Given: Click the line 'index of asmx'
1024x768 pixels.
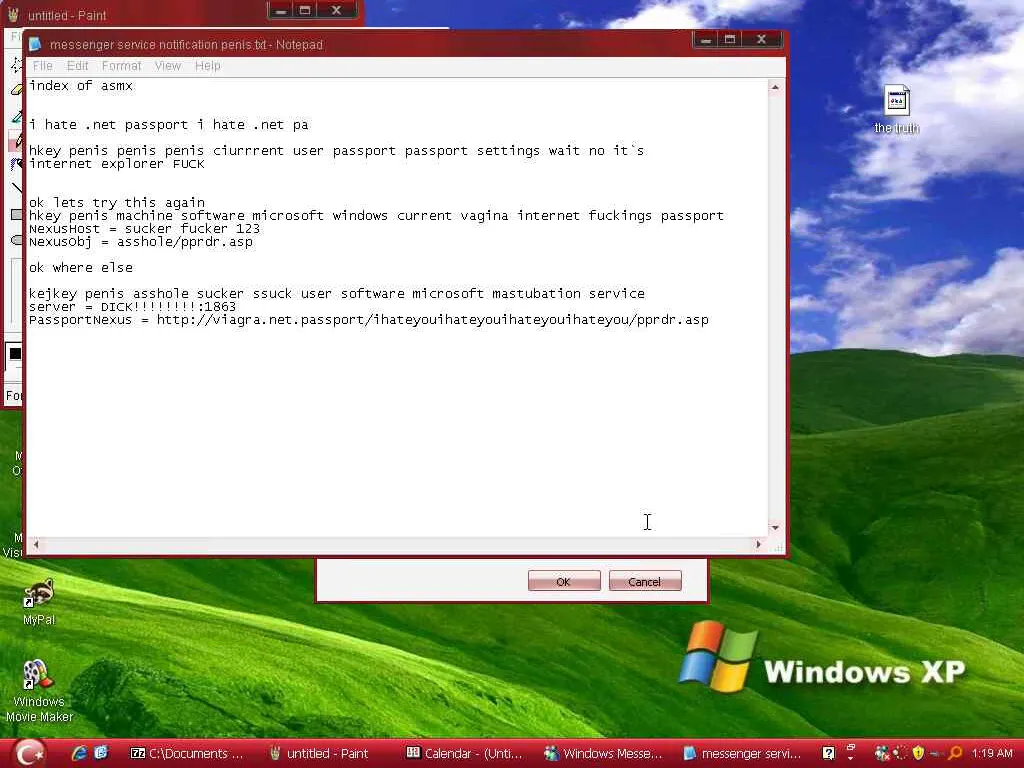Looking at the screenshot, I should pos(81,86).
